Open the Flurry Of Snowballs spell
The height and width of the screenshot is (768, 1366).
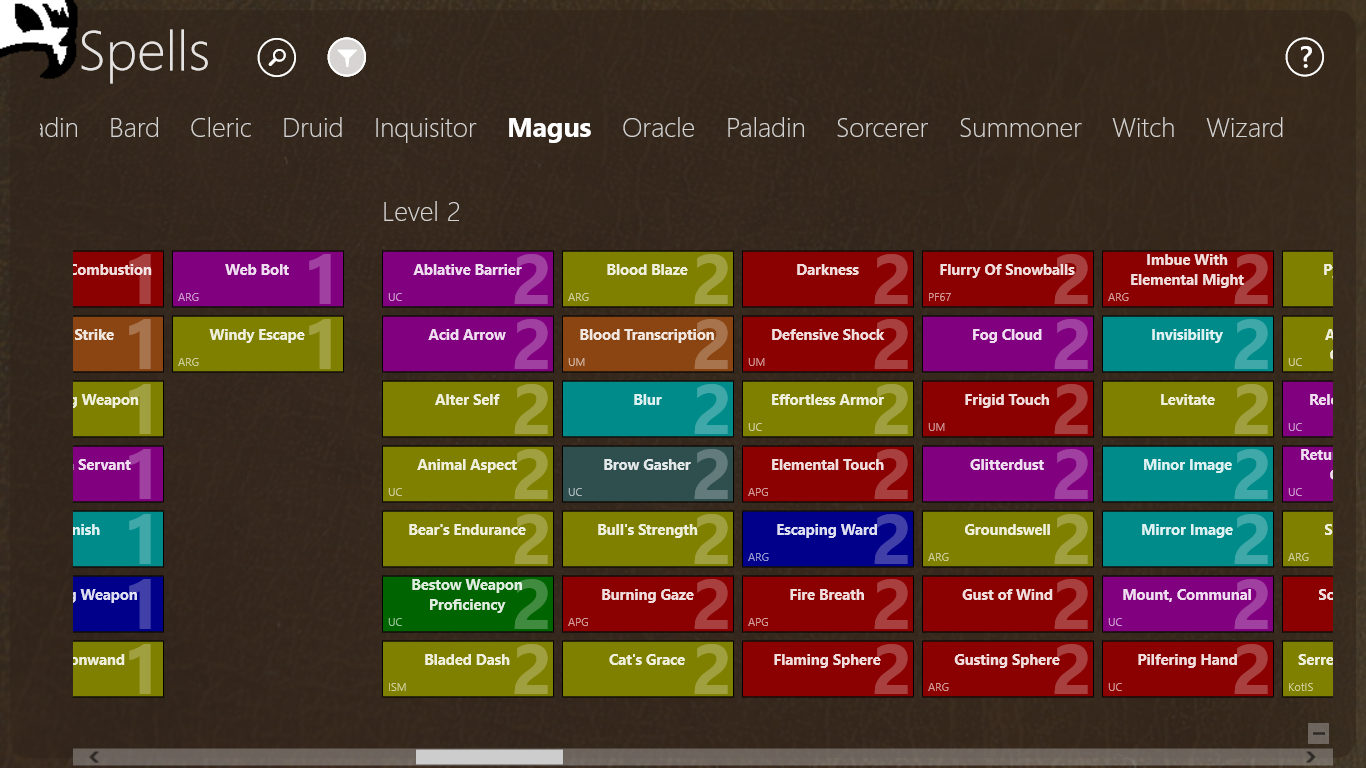point(1008,279)
